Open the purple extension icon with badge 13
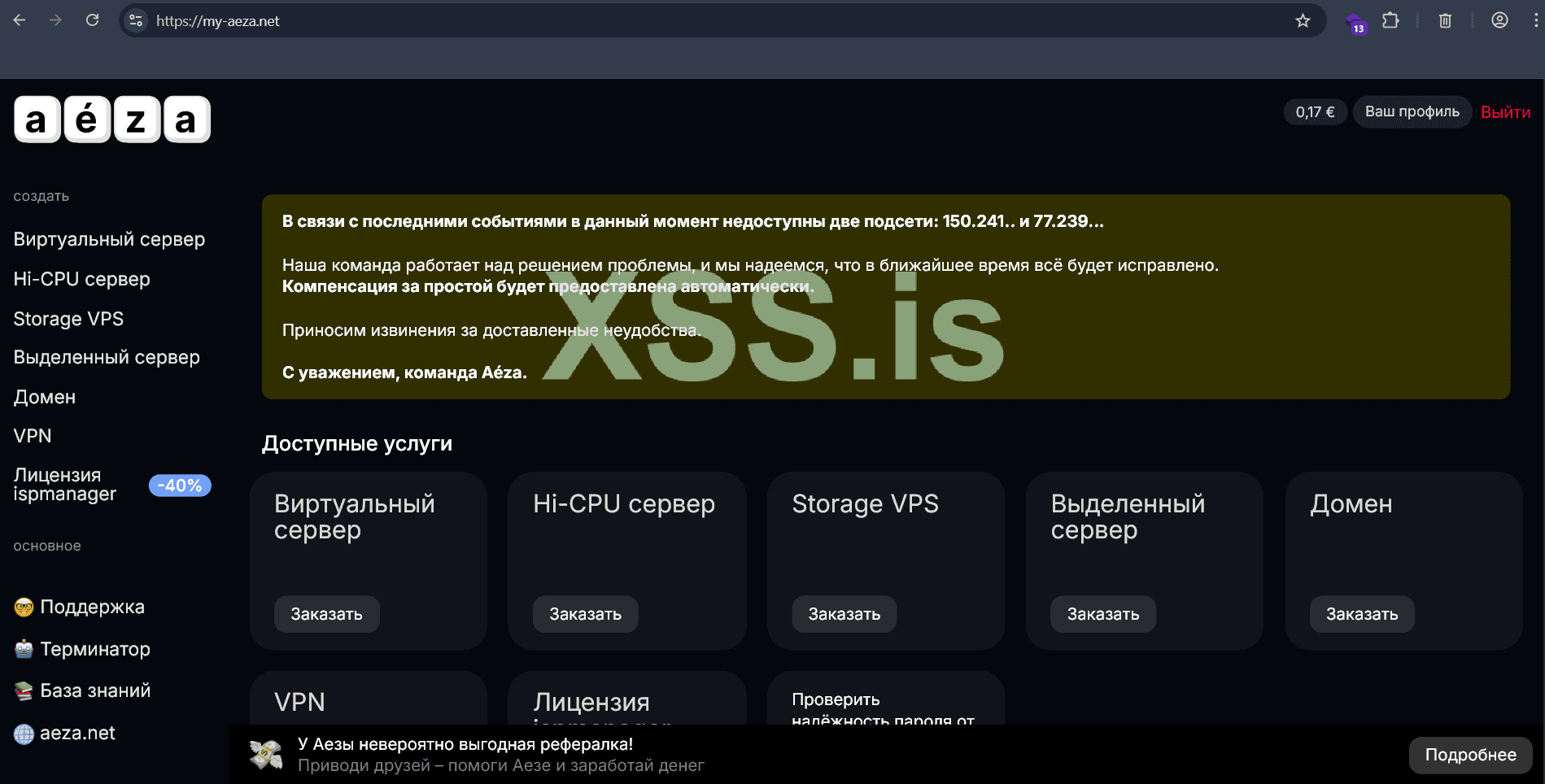This screenshot has width=1545, height=784. click(x=1355, y=23)
